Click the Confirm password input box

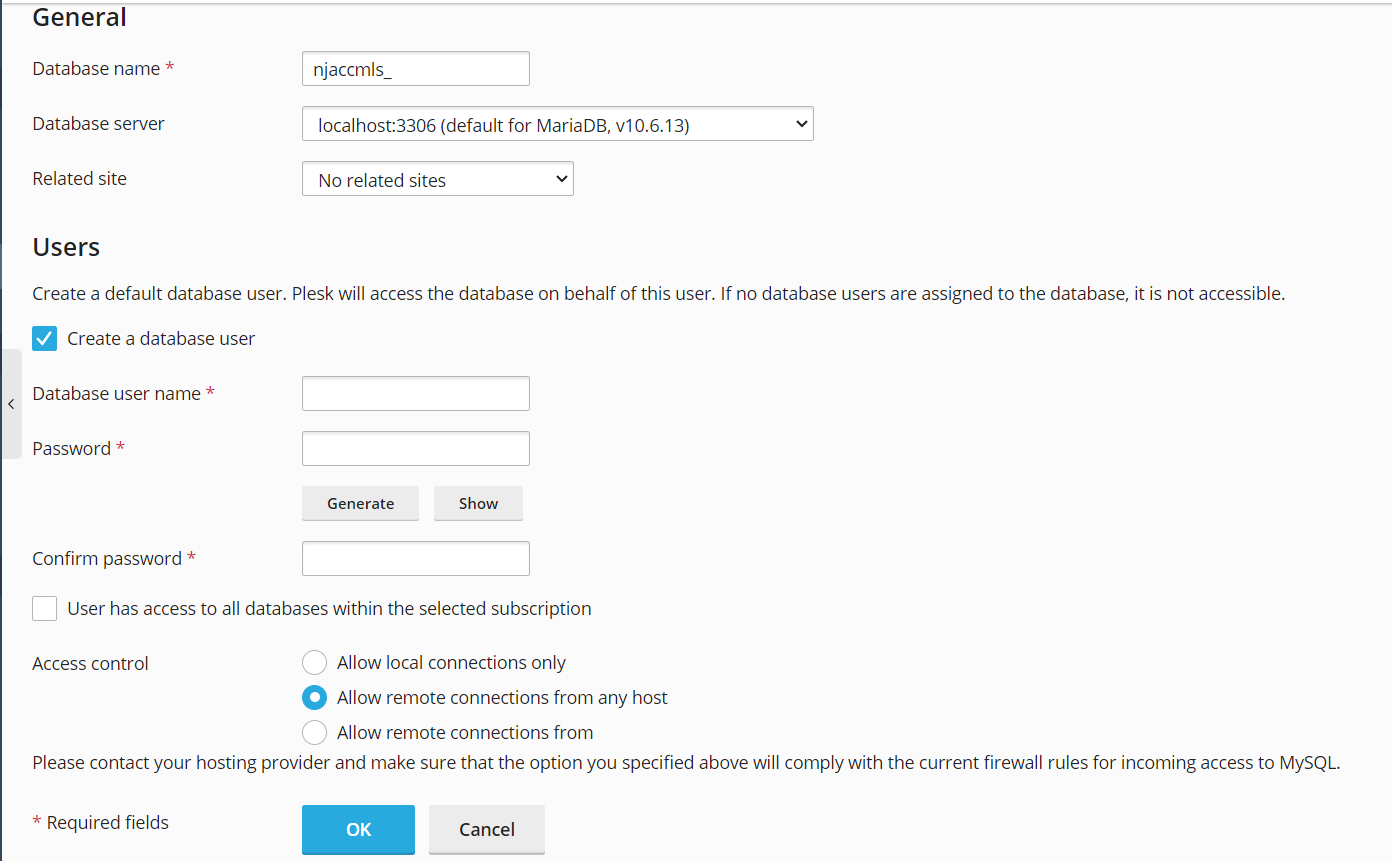(x=415, y=559)
